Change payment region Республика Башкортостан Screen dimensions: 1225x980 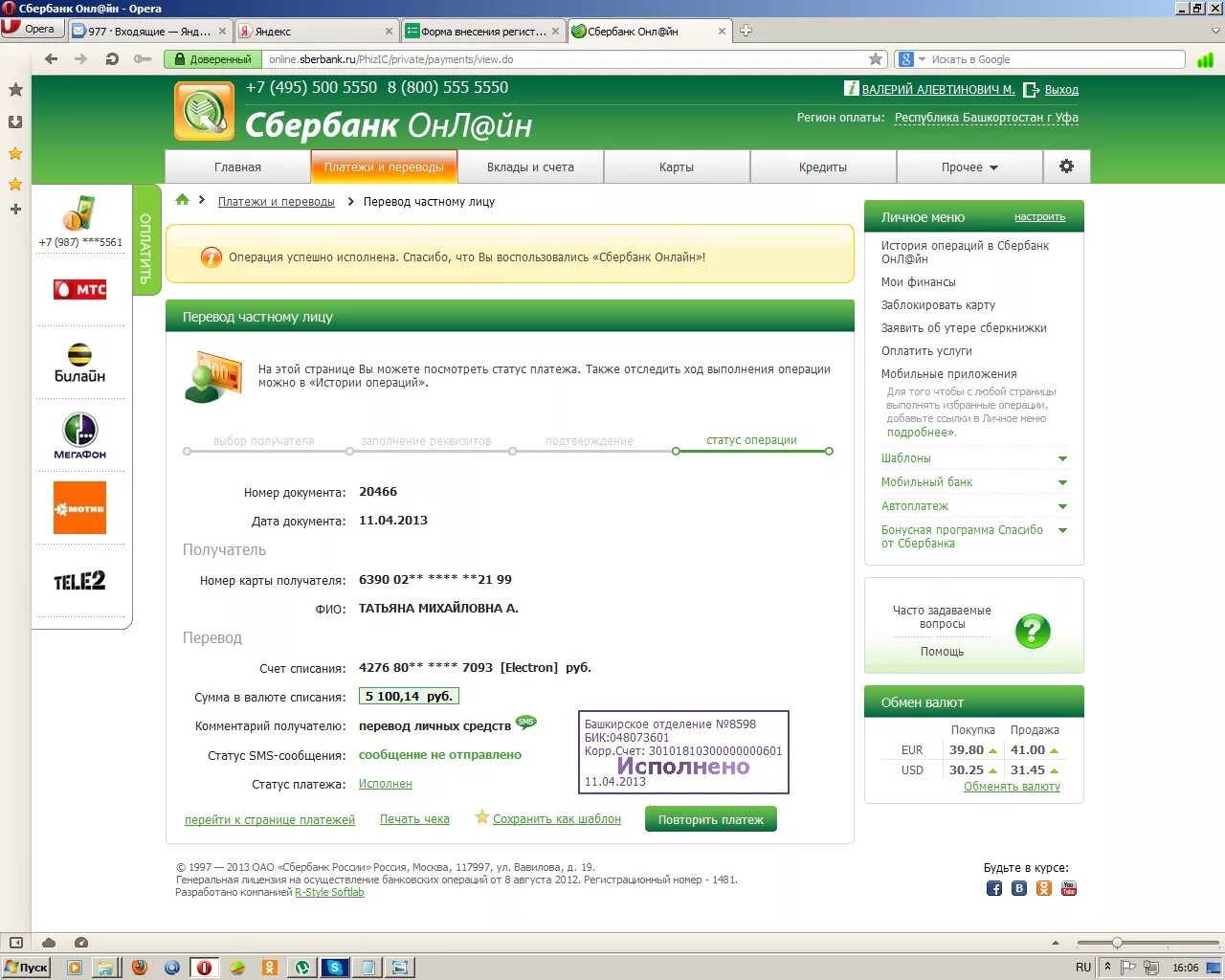[x=986, y=118]
